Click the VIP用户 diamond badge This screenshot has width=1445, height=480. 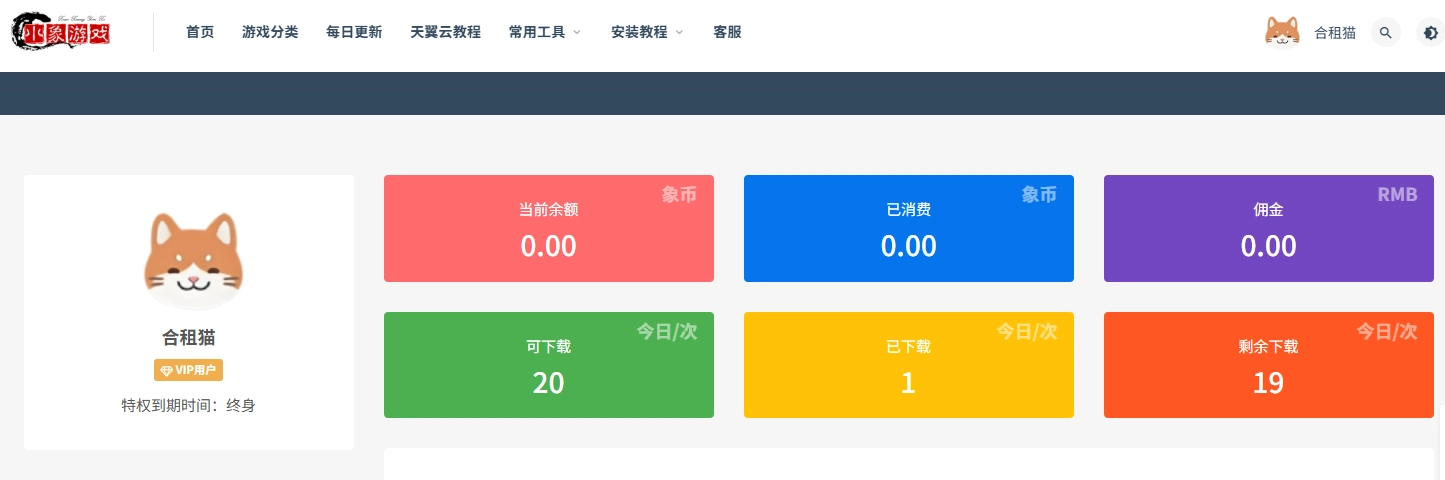tap(188, 370)
